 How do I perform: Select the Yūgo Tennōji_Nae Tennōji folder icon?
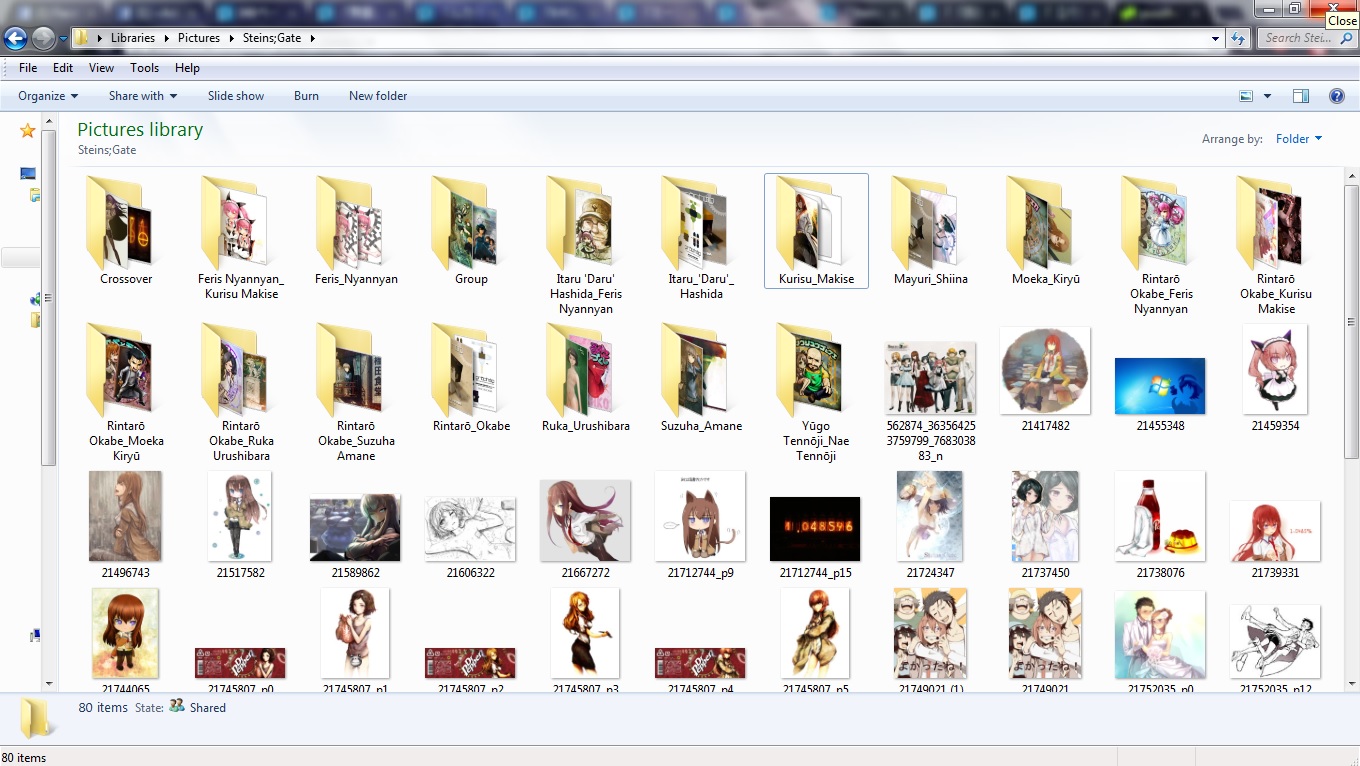pyautogui.click(x=809, y=369)
